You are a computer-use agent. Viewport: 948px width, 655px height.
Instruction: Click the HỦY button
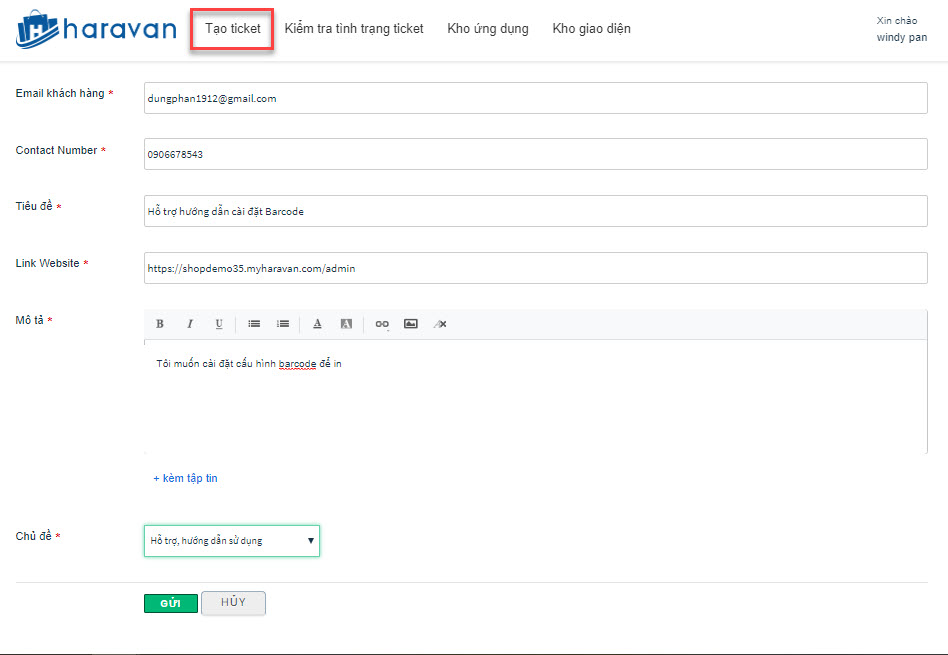point(233,603)
